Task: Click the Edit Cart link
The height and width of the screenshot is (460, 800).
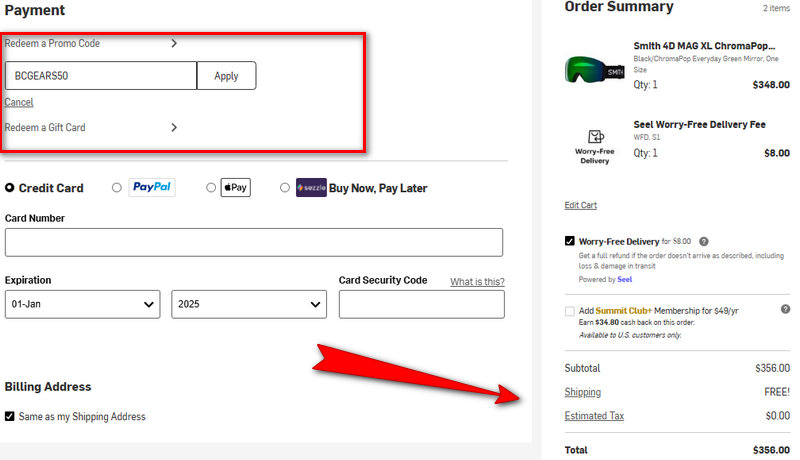Action: pyautogui.click(x=581, y=205)
